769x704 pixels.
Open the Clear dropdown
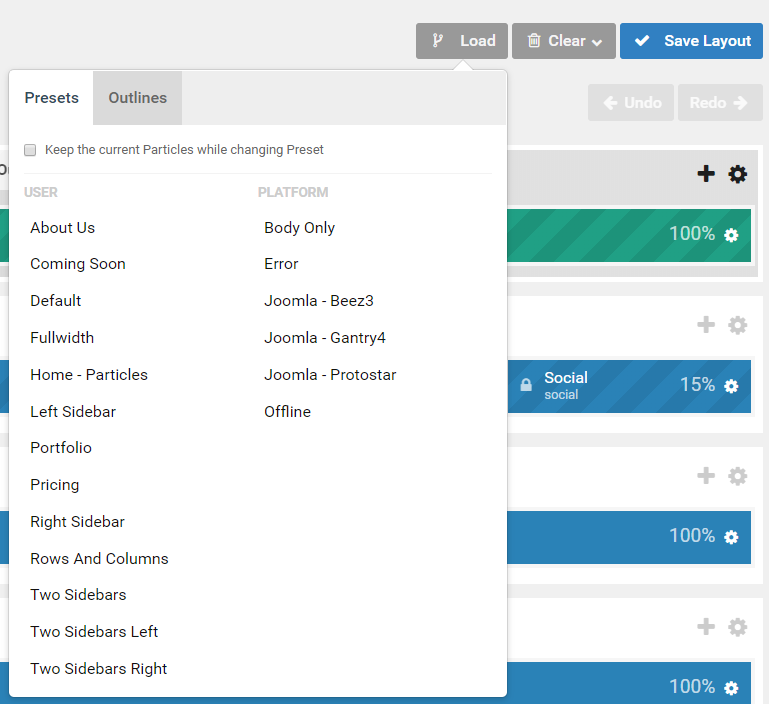click(x=564, y=41)
